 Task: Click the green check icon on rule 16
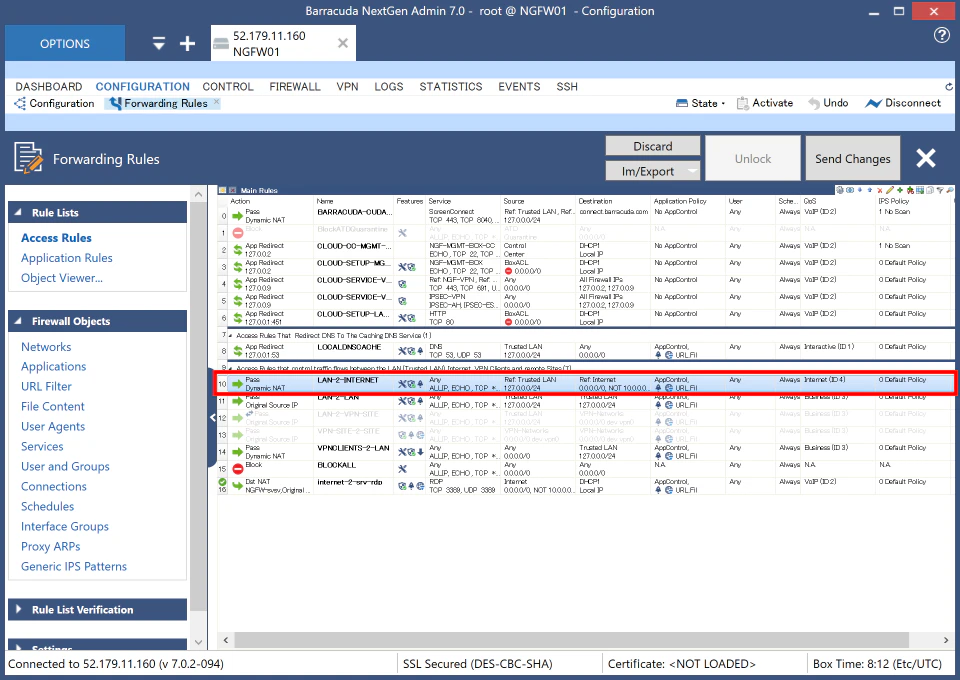222,482
